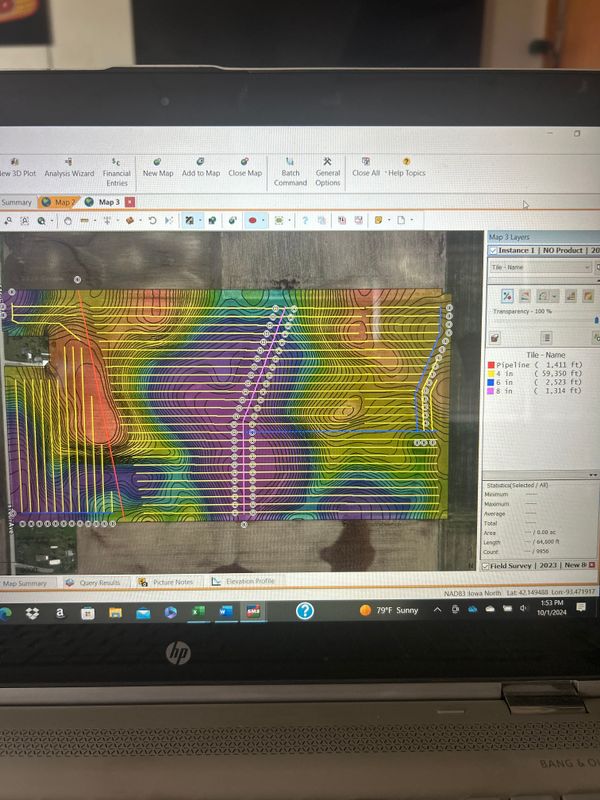Click the paint bucket icon in layers panel
The image size is (600, 800).
tap(494, 338)
